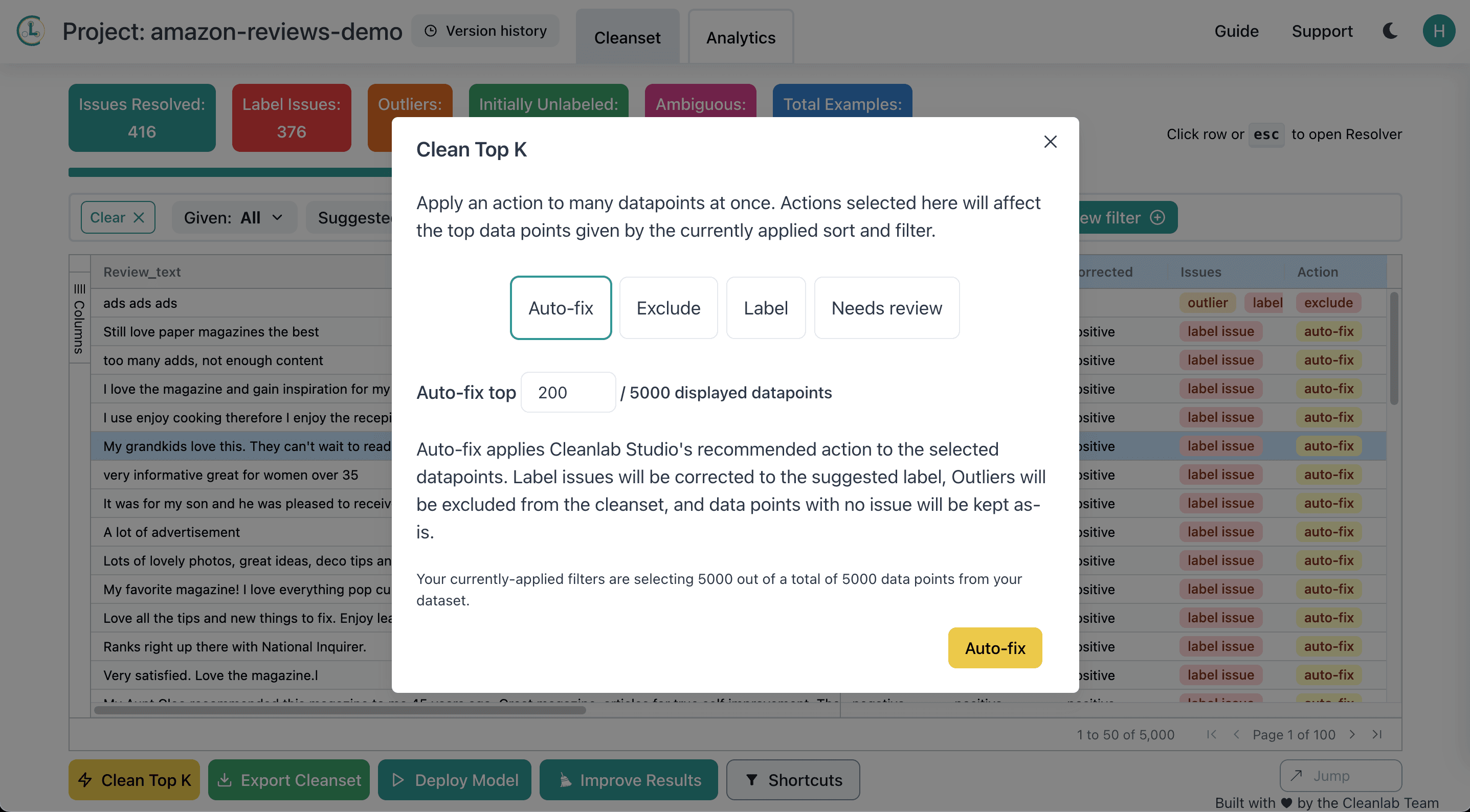Select the Auto-fix action option
Image resolution: width=1470 pixels, height=812 pixels.
tap(561, 308)
